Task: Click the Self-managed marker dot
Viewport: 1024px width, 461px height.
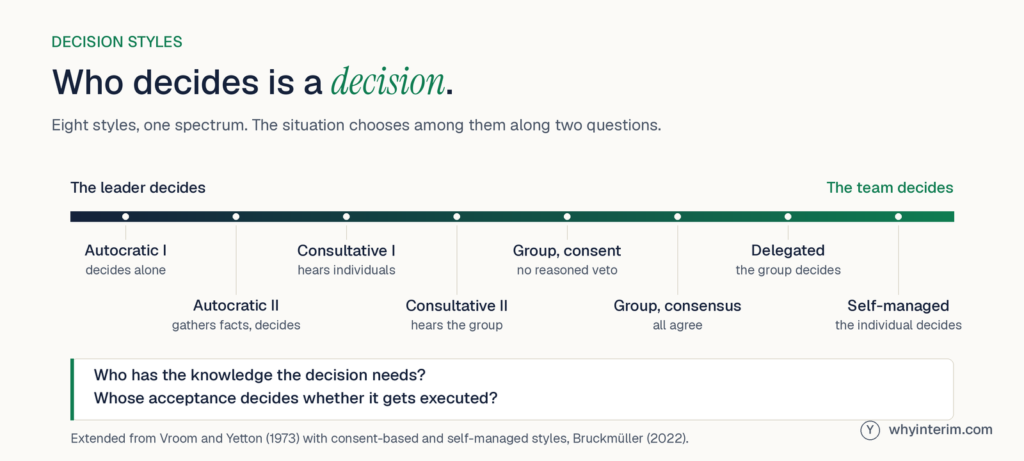Action: pyautogui.click(x=898, y=216)
